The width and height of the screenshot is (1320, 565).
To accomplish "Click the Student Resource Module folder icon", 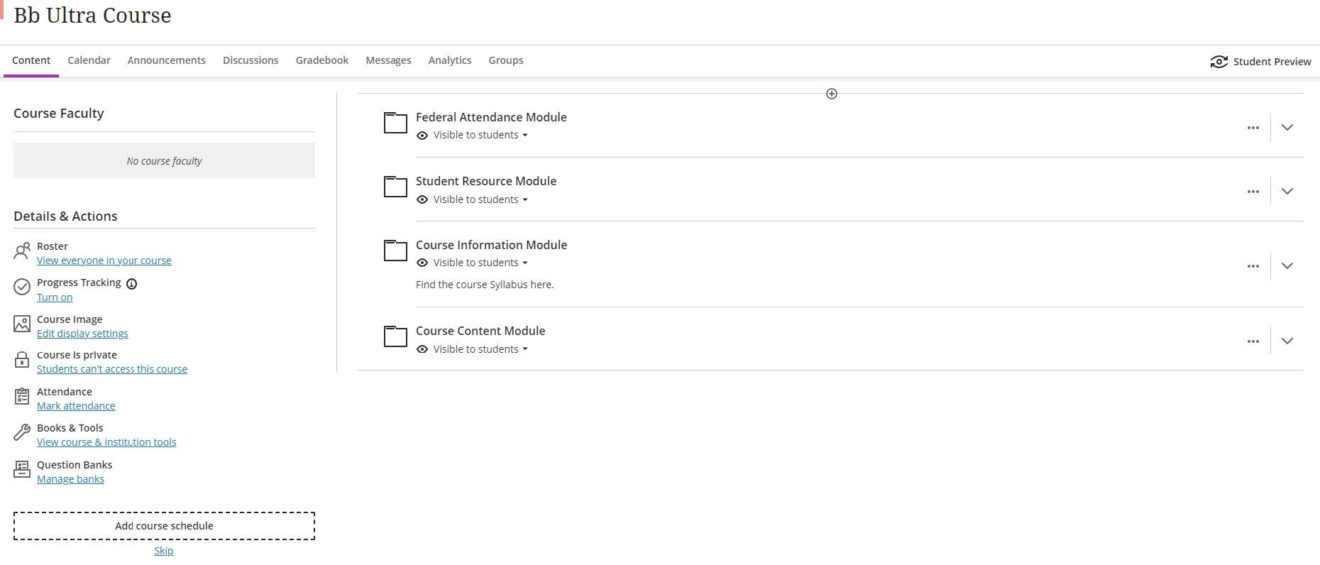I will coord(396,187).
